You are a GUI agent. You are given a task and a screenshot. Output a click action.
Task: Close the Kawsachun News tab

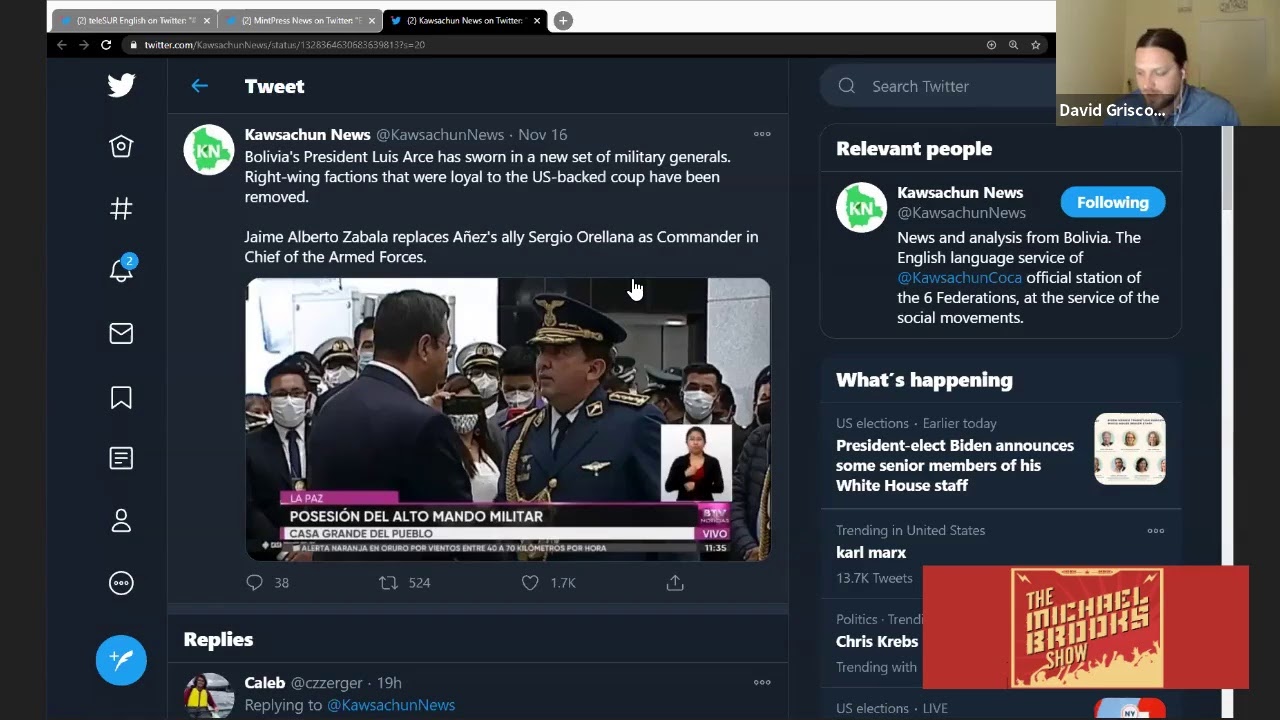(537, 21)
